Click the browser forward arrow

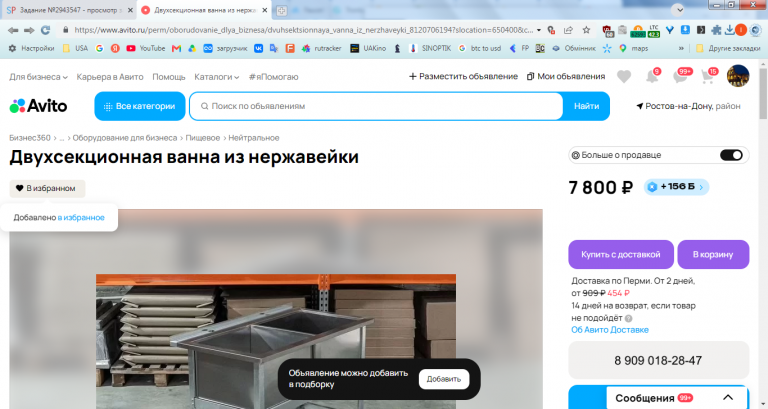pyautogui.click(x=29, y=30)
